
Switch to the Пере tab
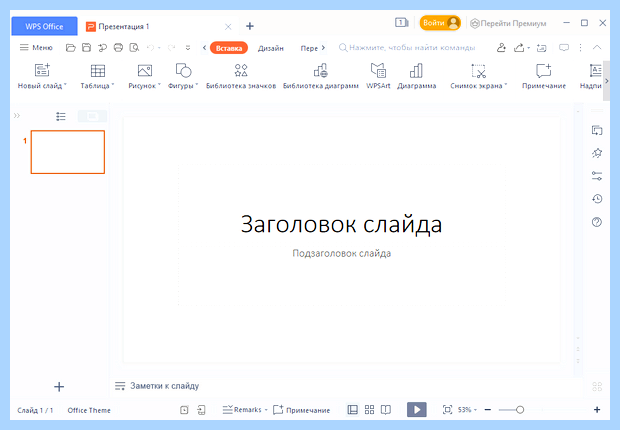pos(309,48)
